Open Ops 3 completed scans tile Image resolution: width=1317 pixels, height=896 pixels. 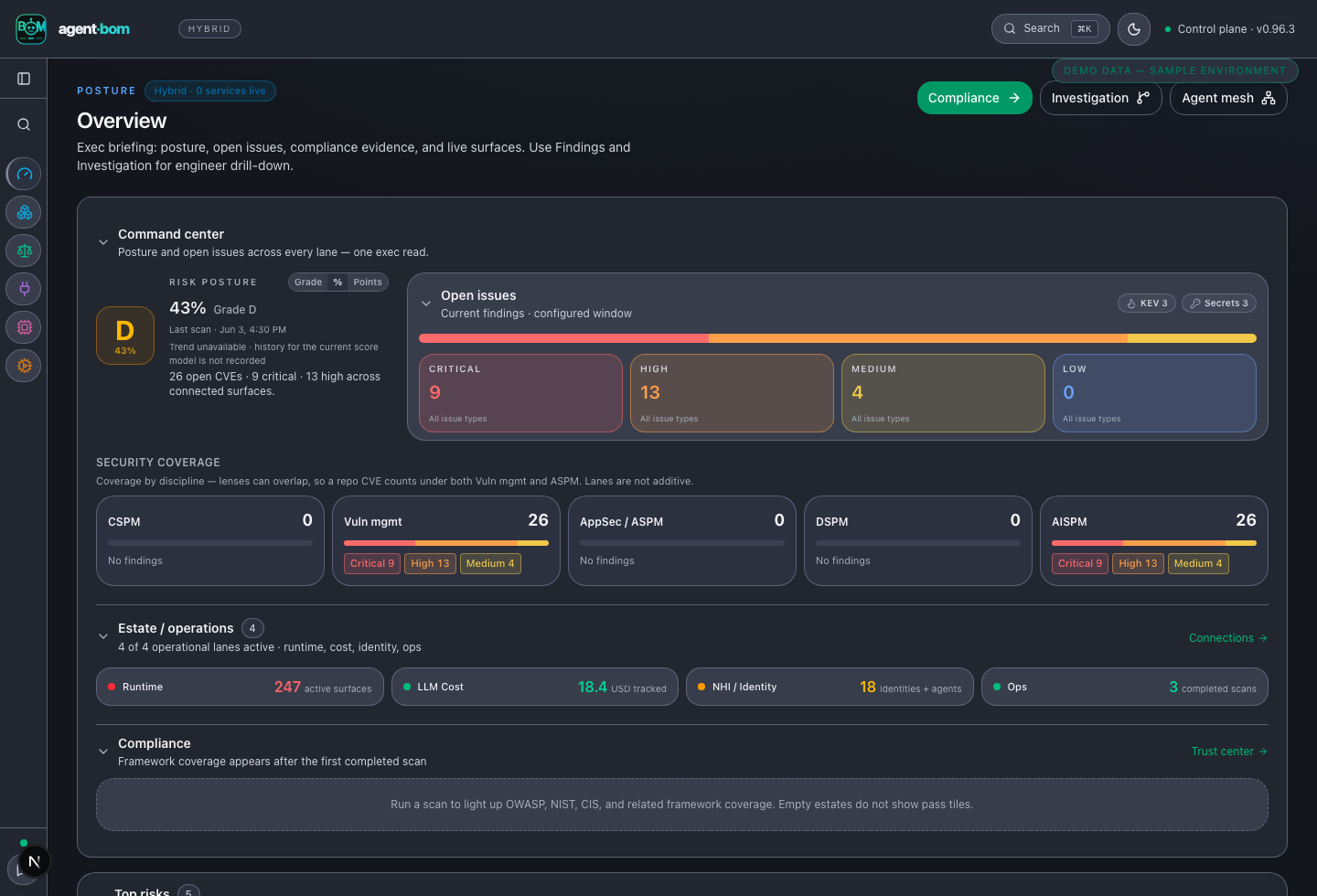pyautogui.click(x=1125, y=687)
